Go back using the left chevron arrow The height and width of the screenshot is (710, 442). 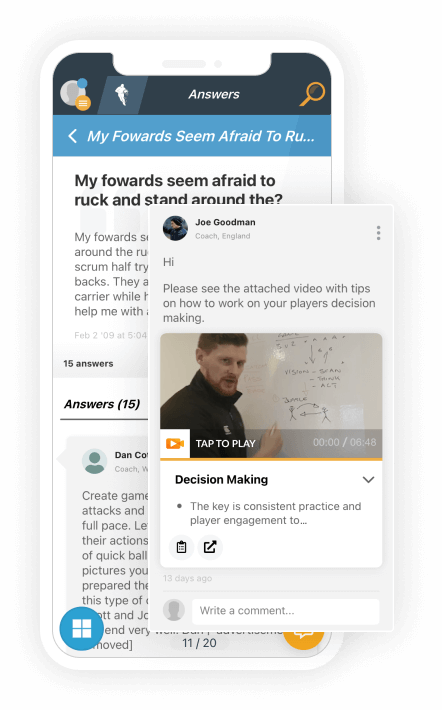[72, 136]
